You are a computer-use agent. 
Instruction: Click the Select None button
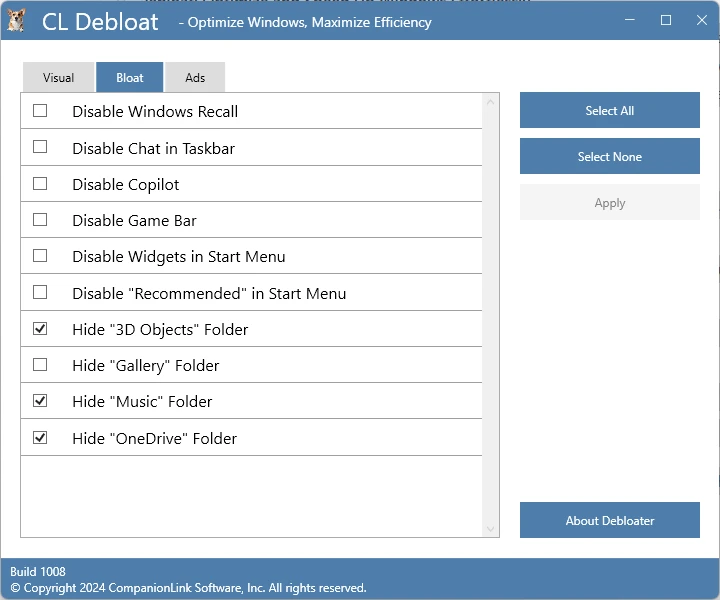click(x=609, y=156)
